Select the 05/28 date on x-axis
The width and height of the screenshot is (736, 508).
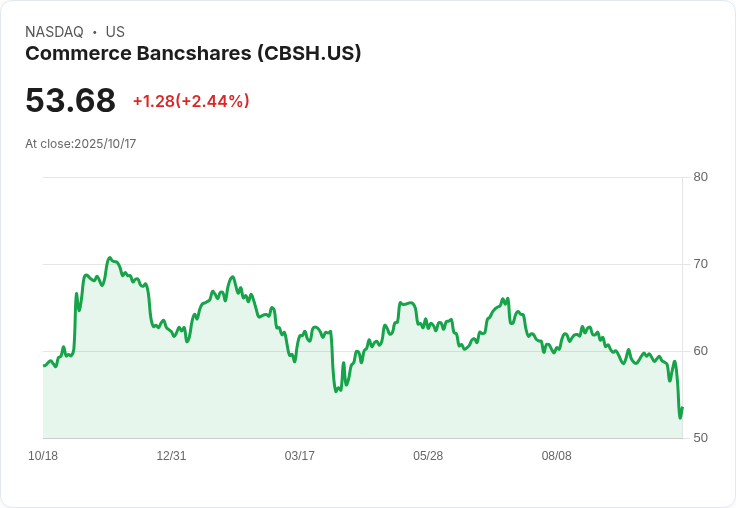428,456
